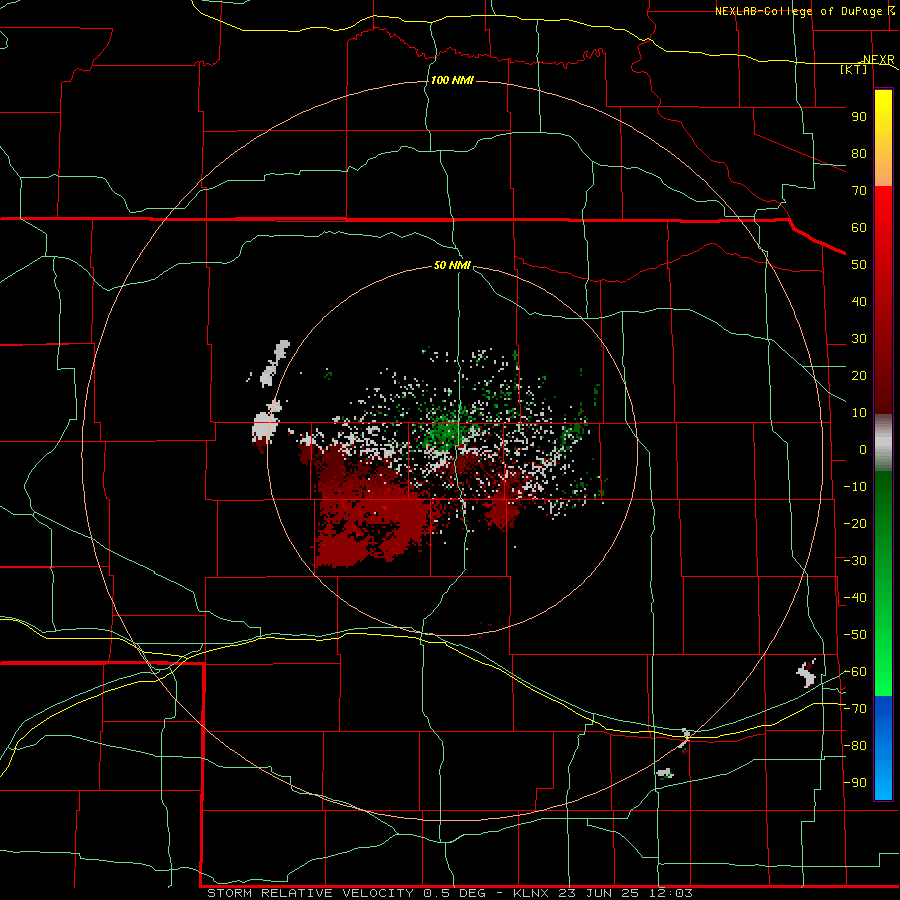Click the gray zero-velocity color bar segment
This screenshot has height=900, width=900.
[x=883, y=443]
